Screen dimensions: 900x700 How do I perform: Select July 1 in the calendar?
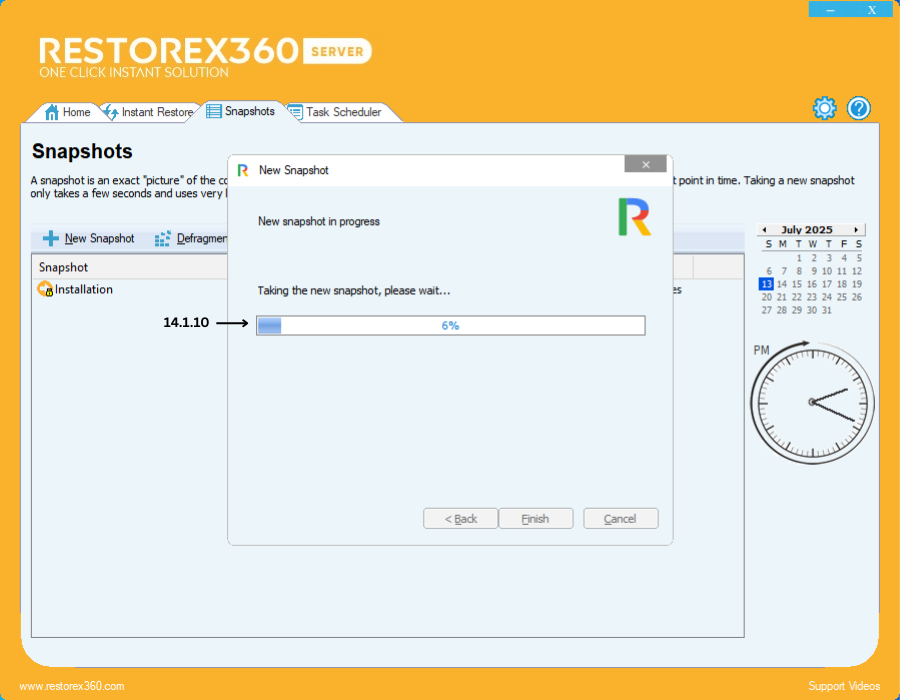pyautogui.click(x=799, y=258)
